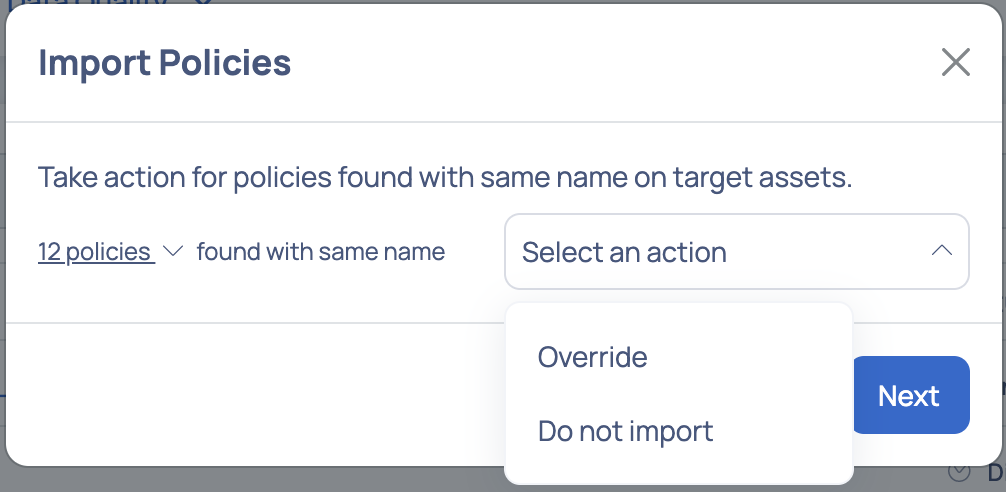Screen dimensions: 1006x492
Task: Click the cut-off letter beside circled chevron
Action: click(996, 473)
